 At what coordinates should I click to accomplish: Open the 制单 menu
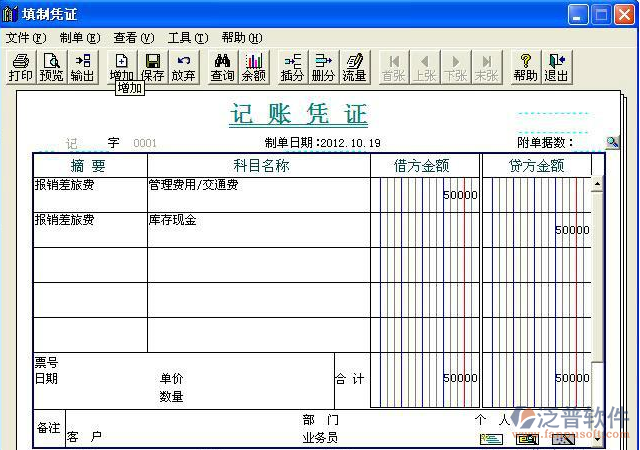(79, 37)
